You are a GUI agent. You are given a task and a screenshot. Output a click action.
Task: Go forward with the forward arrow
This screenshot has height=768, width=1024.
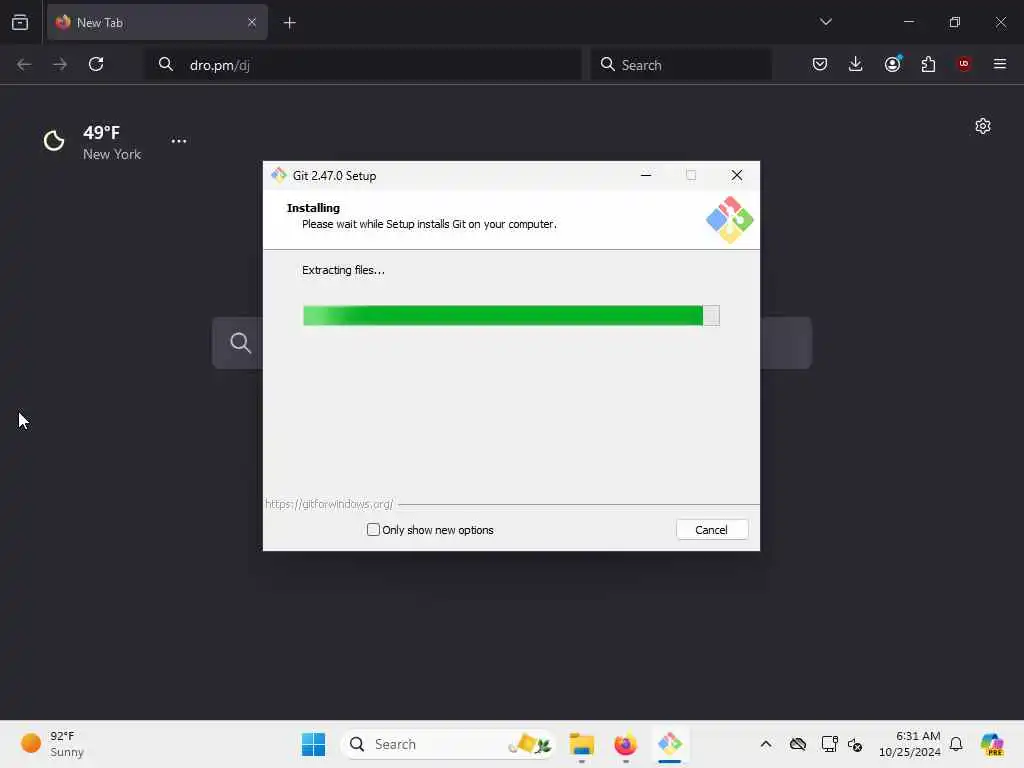pyautogui.click(x=60, y=64)
